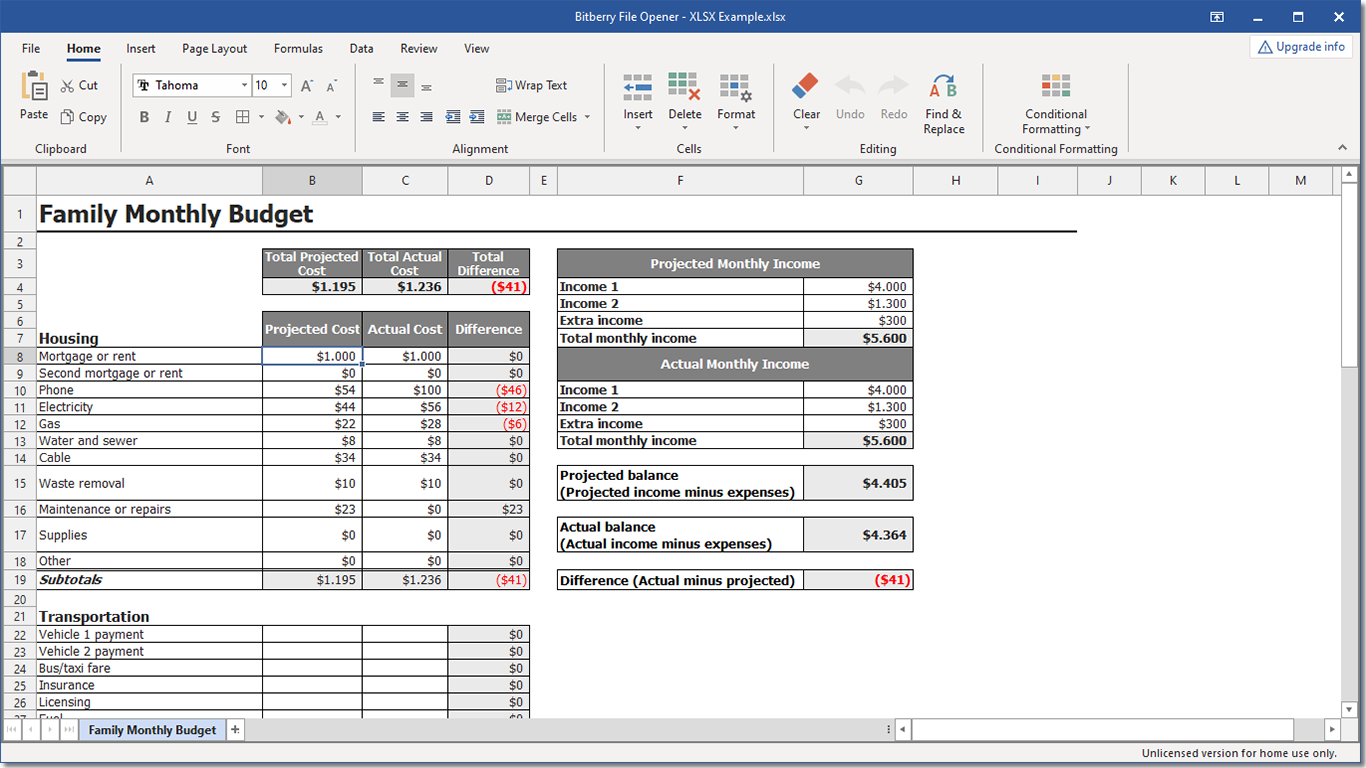
Task: Open the Formulas ribbon tab
Action: 298,48
